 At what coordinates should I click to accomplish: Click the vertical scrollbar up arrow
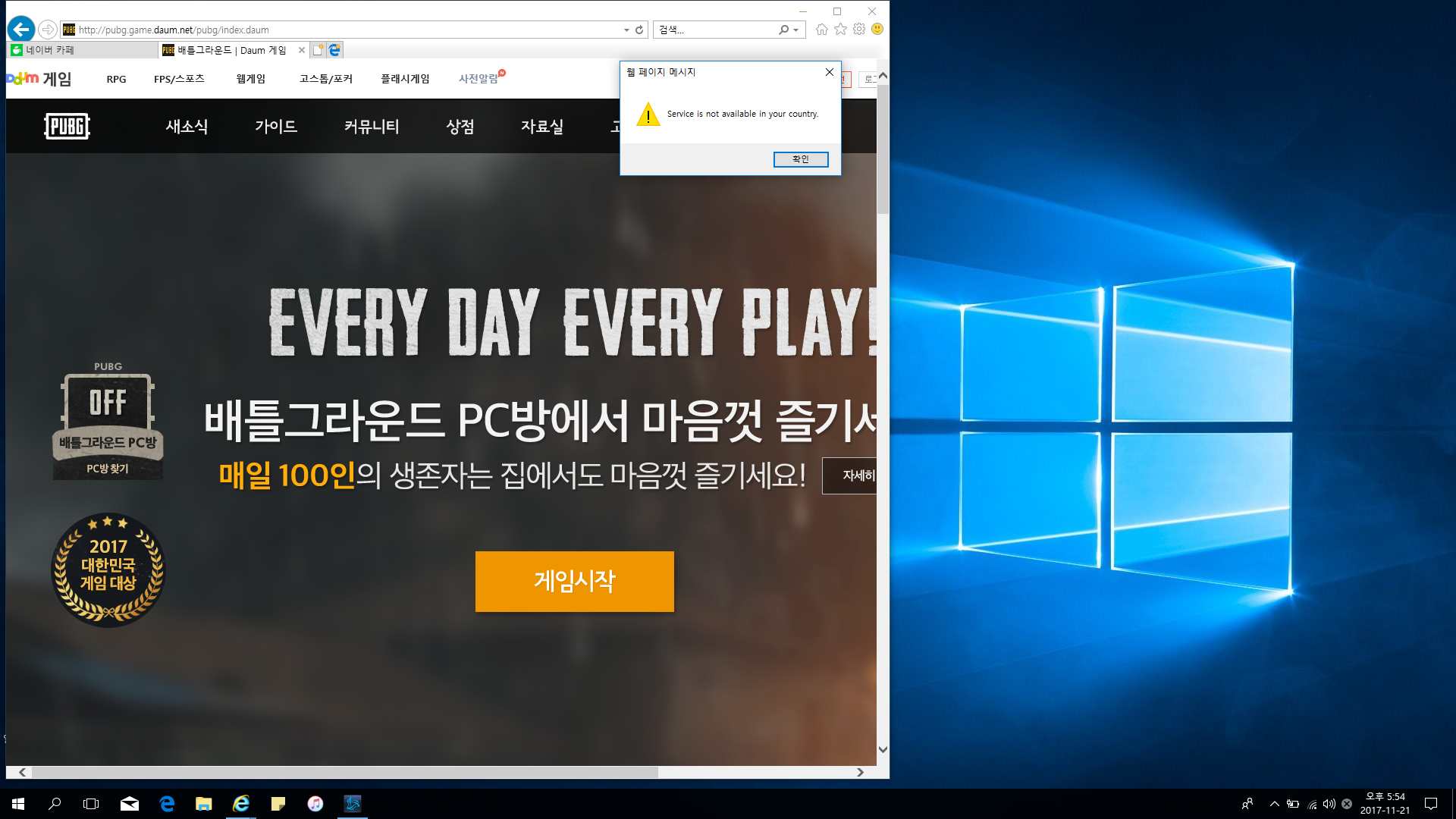pyautogui.click(x=883, y=77)
